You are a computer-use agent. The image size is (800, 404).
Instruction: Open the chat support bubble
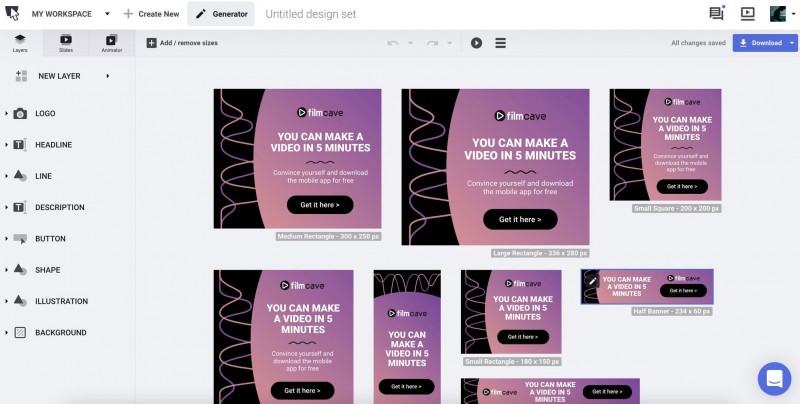[x=774, y=378]
